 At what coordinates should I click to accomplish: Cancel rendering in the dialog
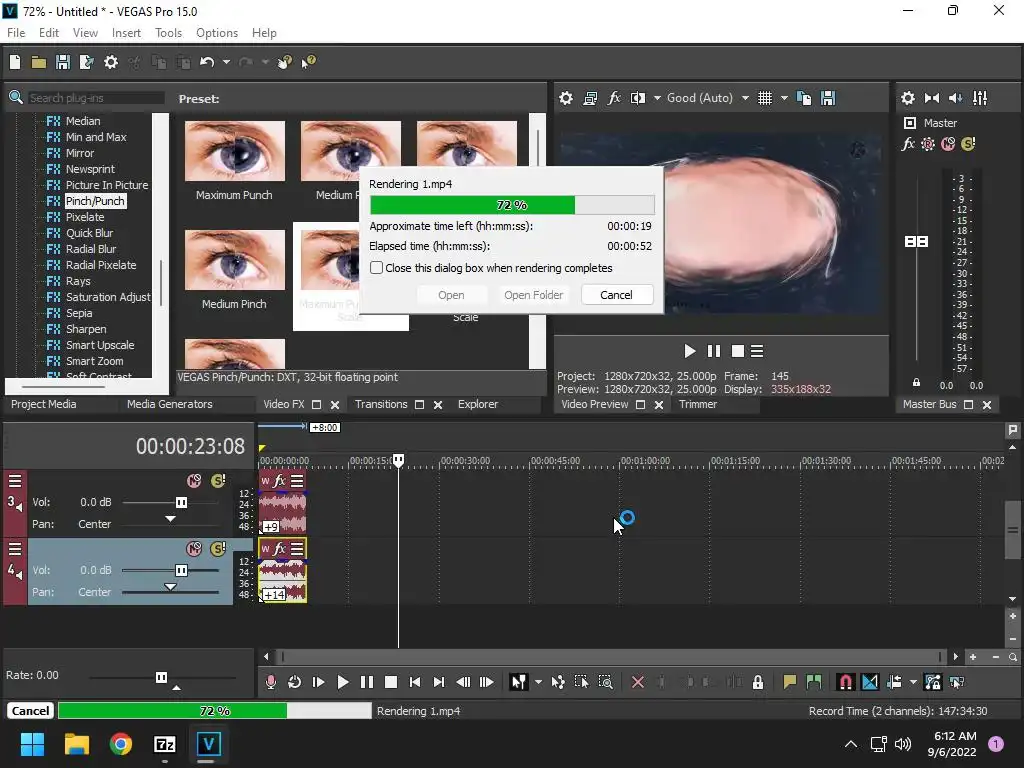[616, 295]
